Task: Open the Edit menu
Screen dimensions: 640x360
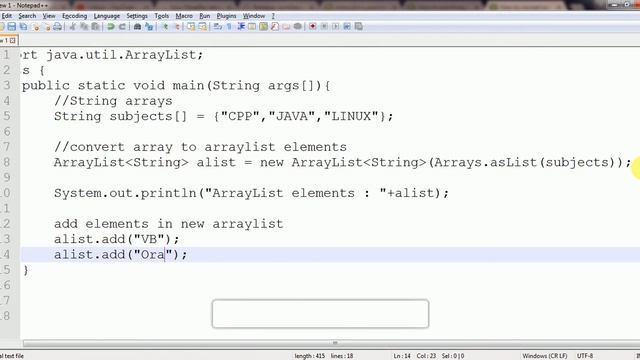Action: tap(7, 16)
